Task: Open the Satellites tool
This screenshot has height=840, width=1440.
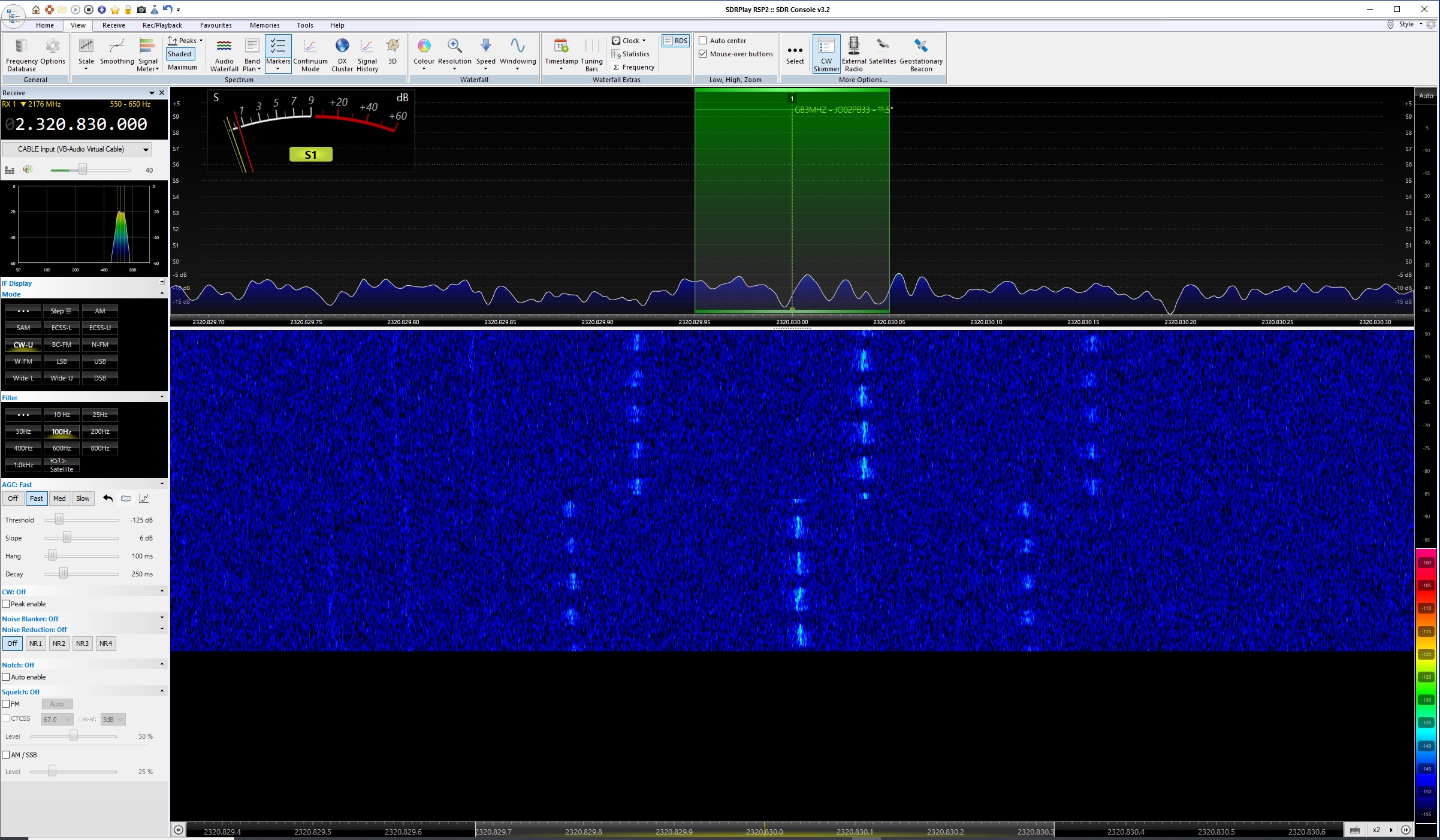Action: click(x=882, y=52)
